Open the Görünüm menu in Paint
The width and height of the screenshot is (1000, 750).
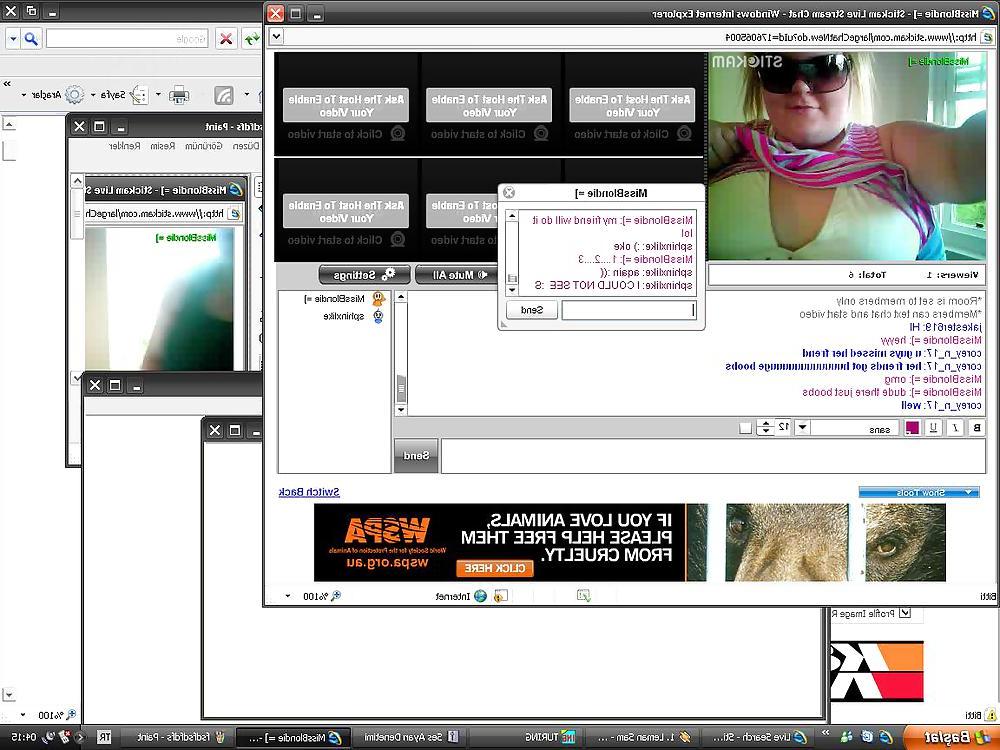coord(203,146)
